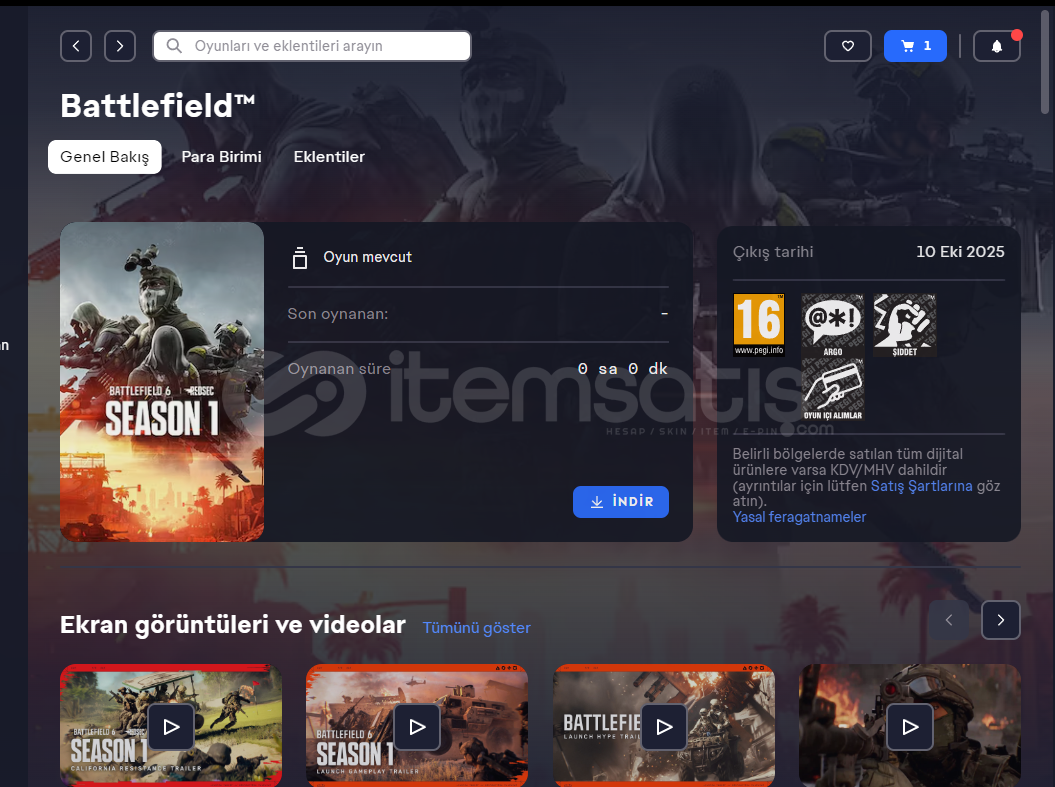Image resolution: width=1055 pixels, height=787 pixels.
Task: Play the Launch Hype Trailer video
Action: (664, 726)
